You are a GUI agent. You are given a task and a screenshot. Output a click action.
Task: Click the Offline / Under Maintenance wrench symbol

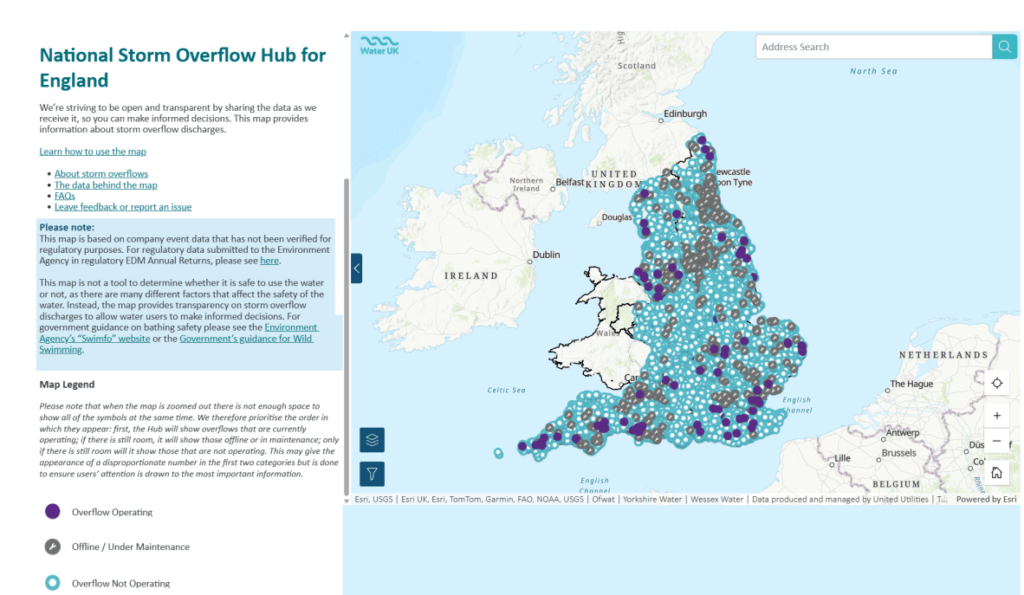click(x=53, y=547)
